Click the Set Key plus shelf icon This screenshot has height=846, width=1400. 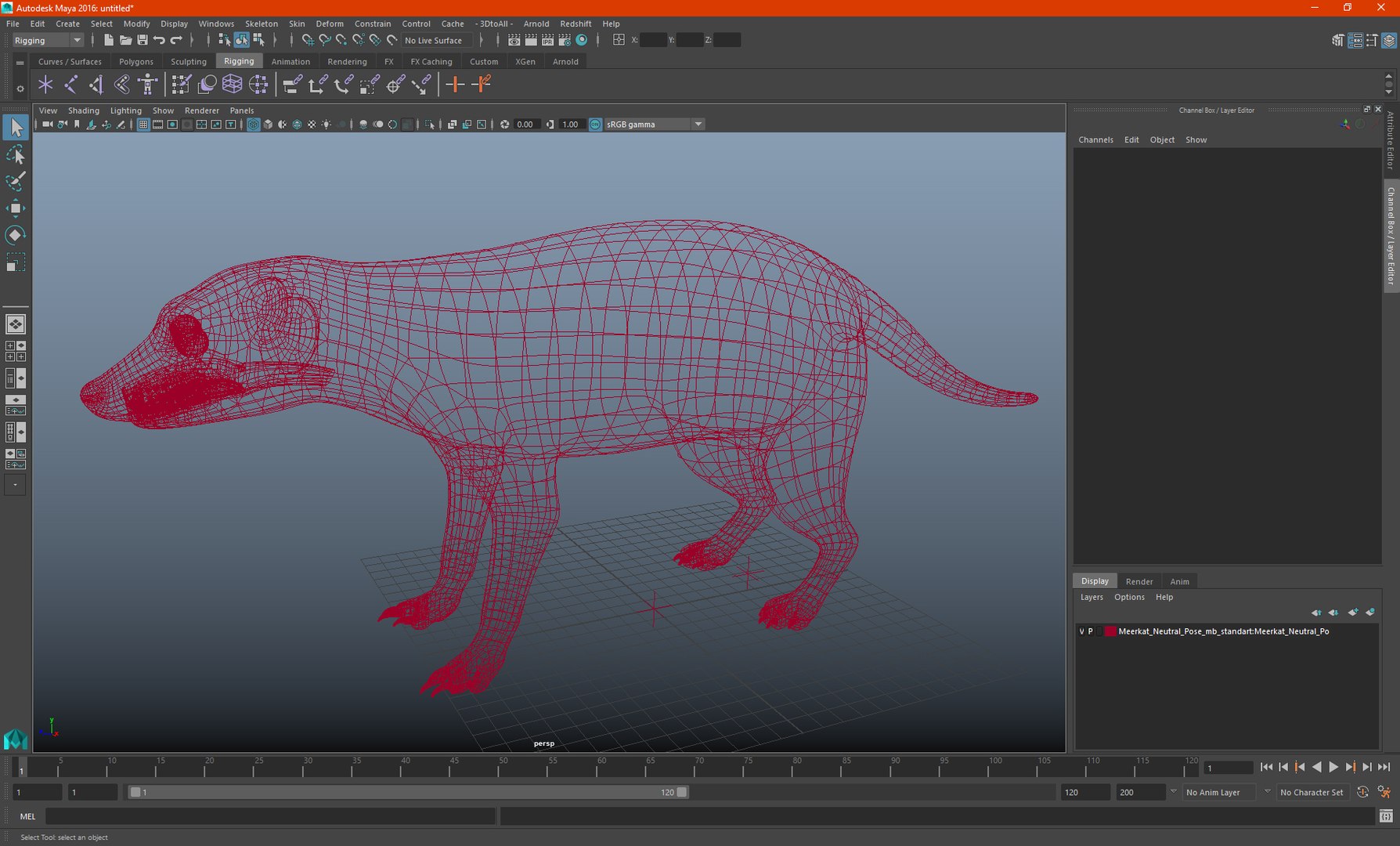(455, 85)
